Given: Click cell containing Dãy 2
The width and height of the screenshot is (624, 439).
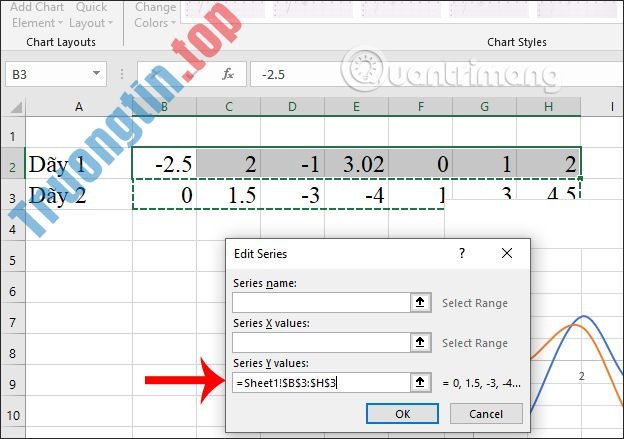Looking at the screenshot, I should pos(79,195).
